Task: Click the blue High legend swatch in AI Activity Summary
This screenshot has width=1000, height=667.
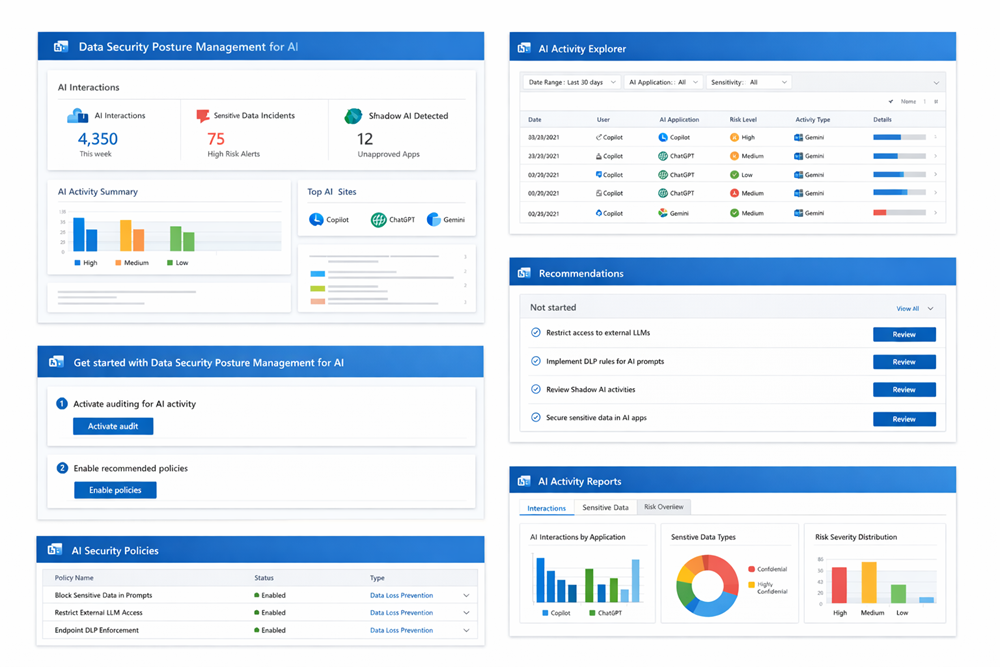Action: click(78, 263)
